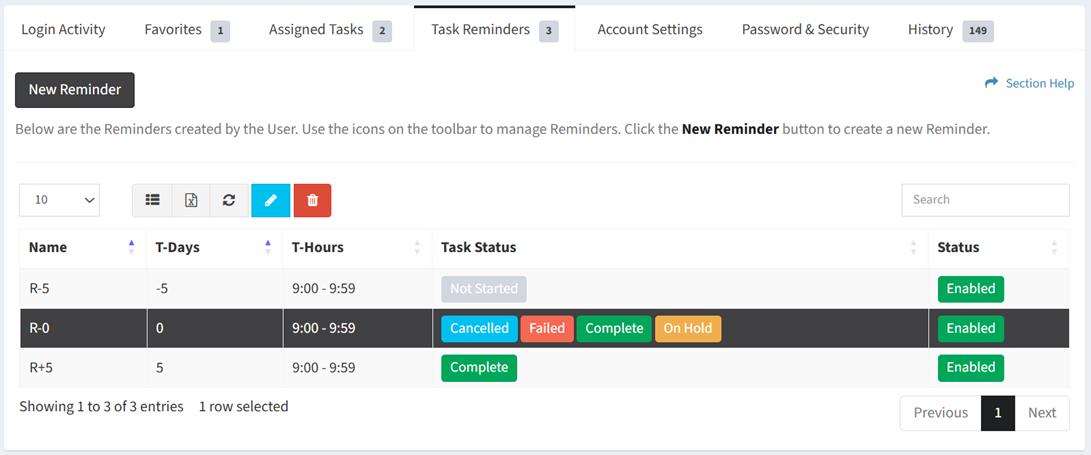Select the R-5 reminder row
This screenshot has height=455, width=1091.
tap(544, 289)
